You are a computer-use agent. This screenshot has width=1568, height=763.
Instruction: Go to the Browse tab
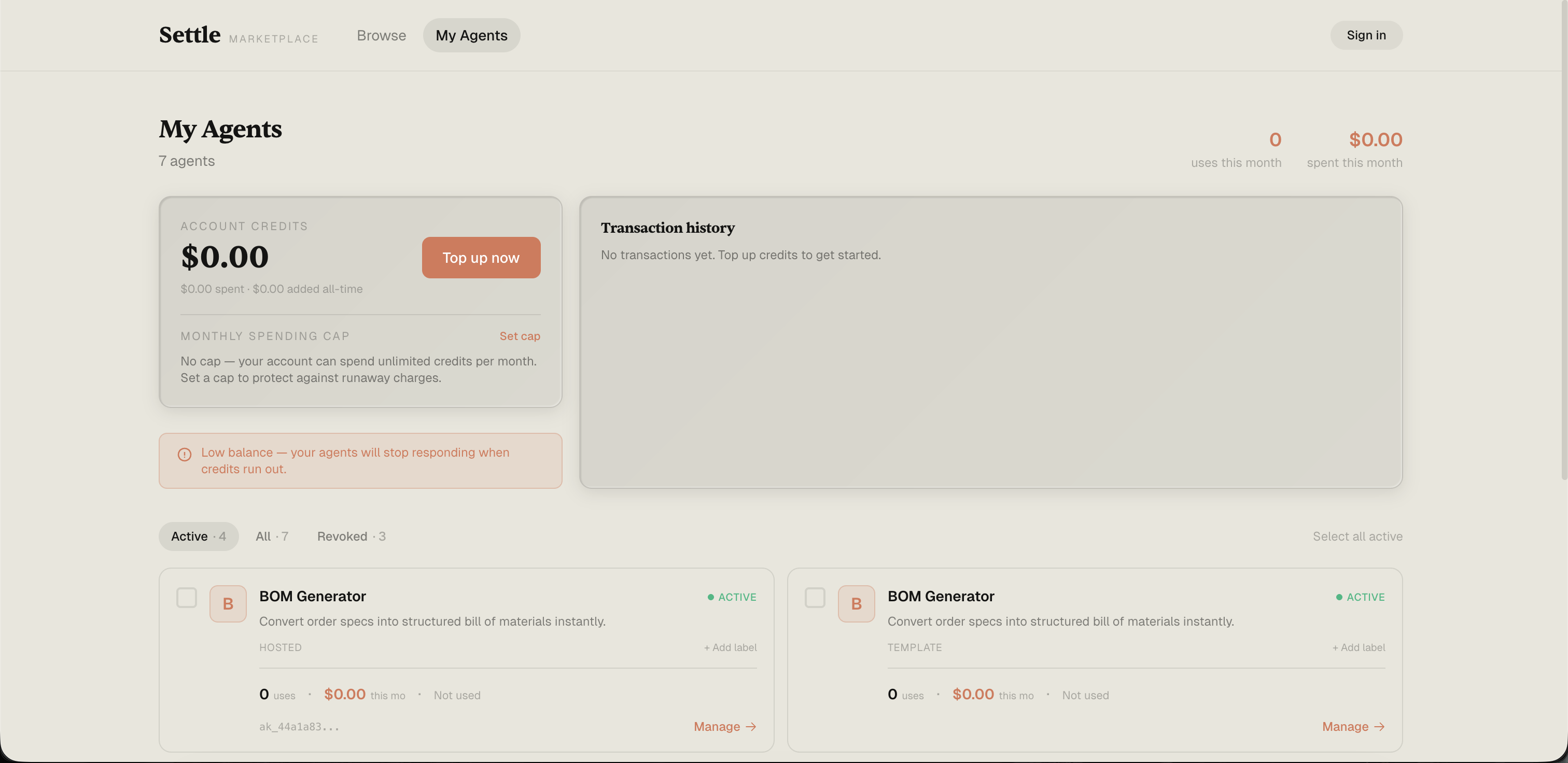381,35
